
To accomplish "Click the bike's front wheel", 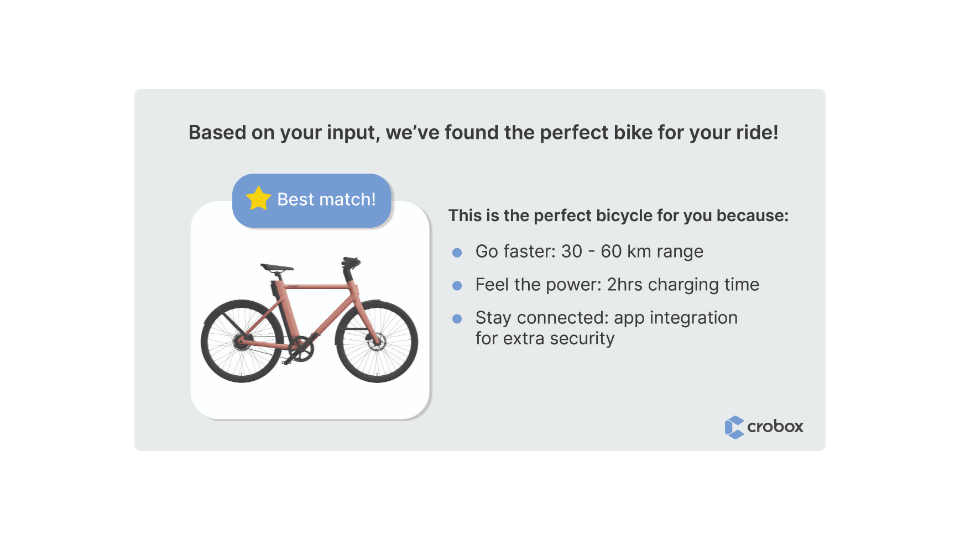I will (376, 341).
